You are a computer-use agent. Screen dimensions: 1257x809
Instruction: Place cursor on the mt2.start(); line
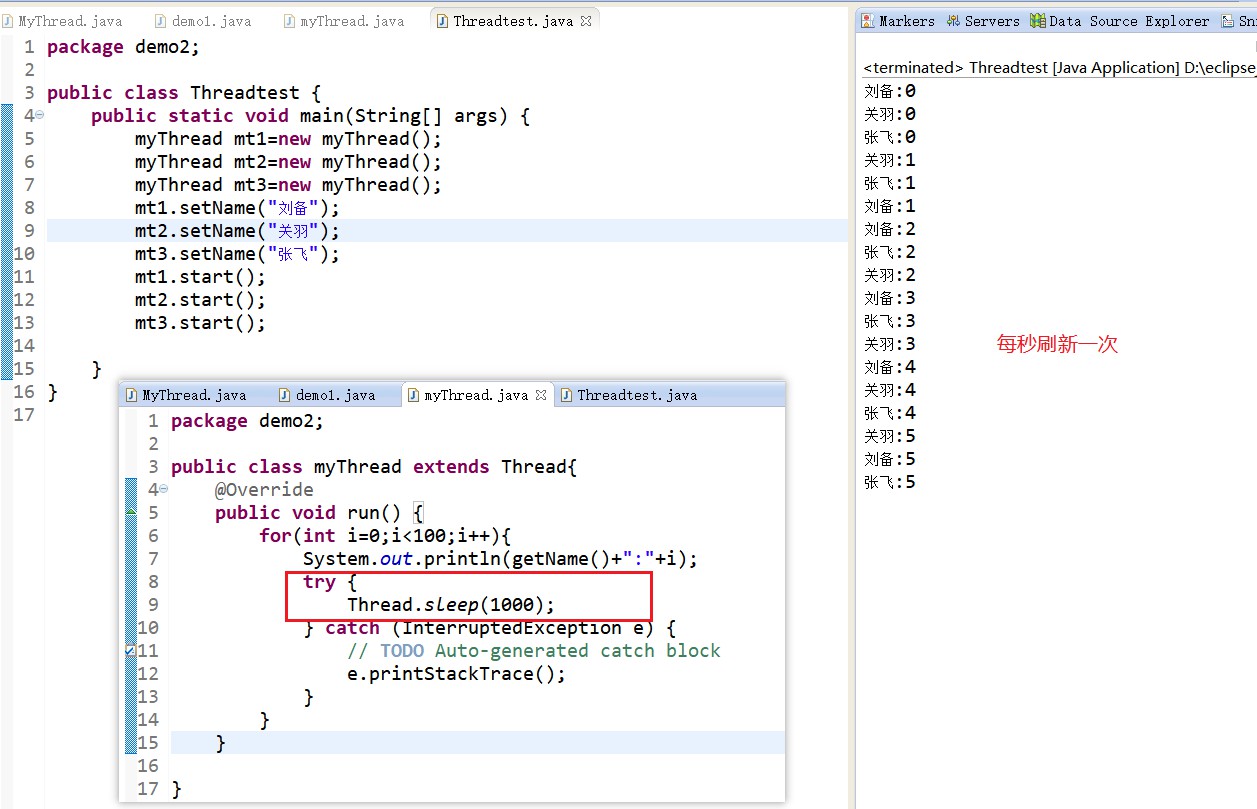[x=201, y=300]
